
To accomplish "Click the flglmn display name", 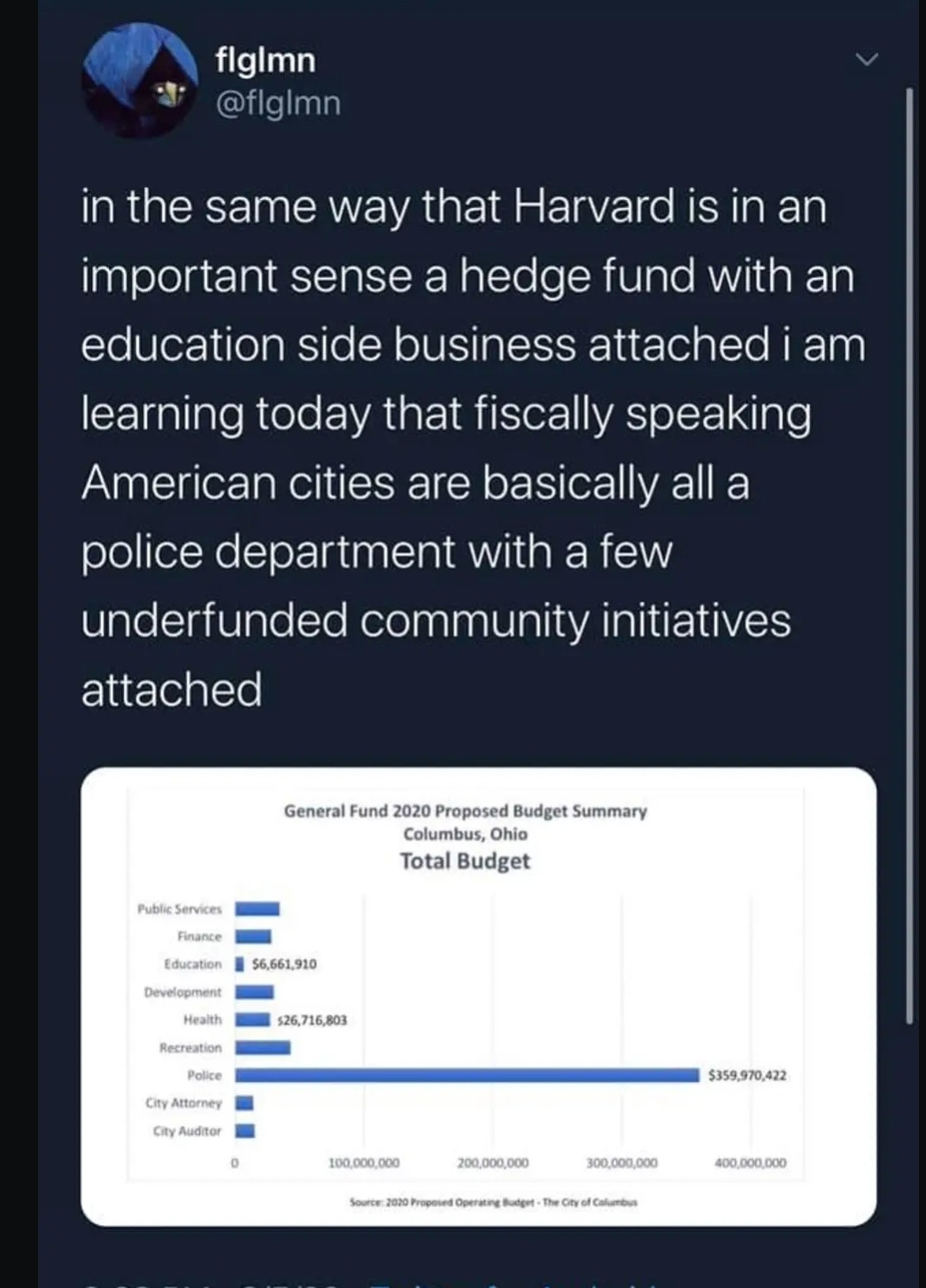I will click(266, 60).
